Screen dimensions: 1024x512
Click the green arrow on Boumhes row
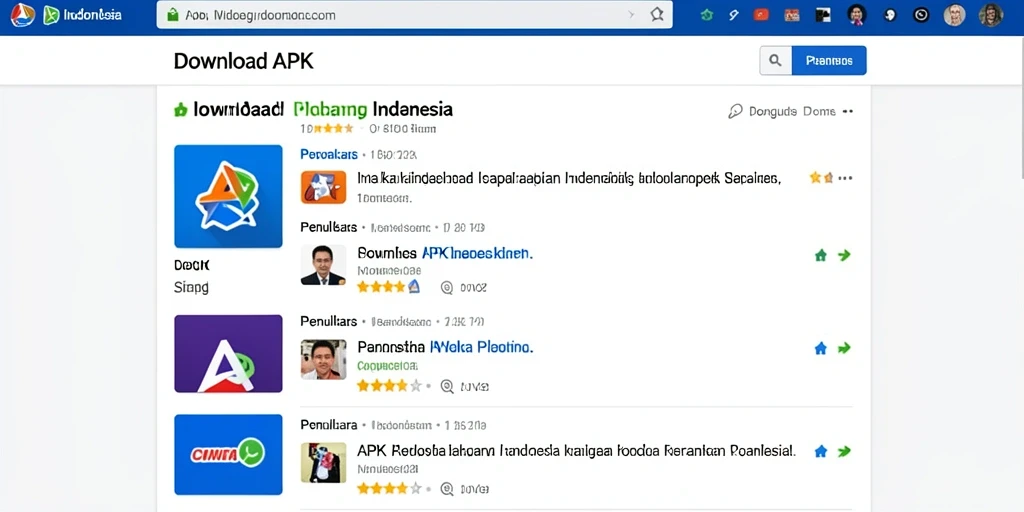[844, 255]
